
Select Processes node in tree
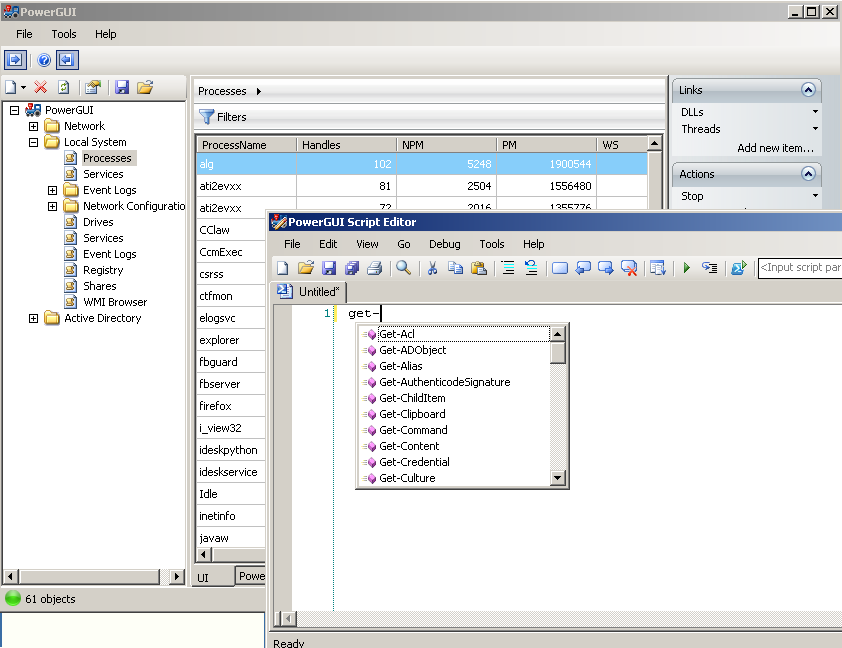(107, 158)
